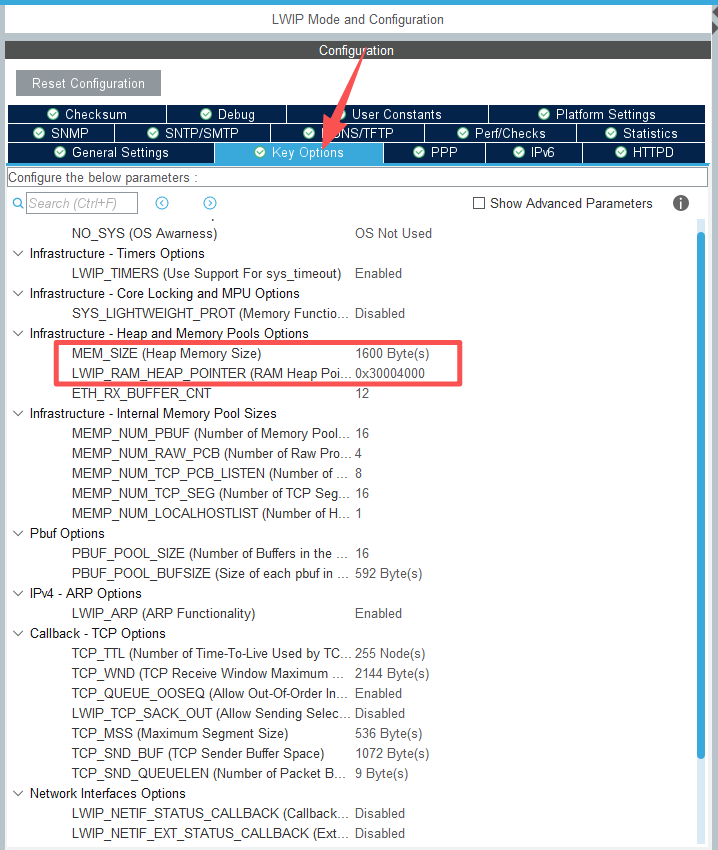The height and width of the screenshot is (850, 718).
Task: Click the green check icon on HTTPD tab
Action: tap(621, 152)
